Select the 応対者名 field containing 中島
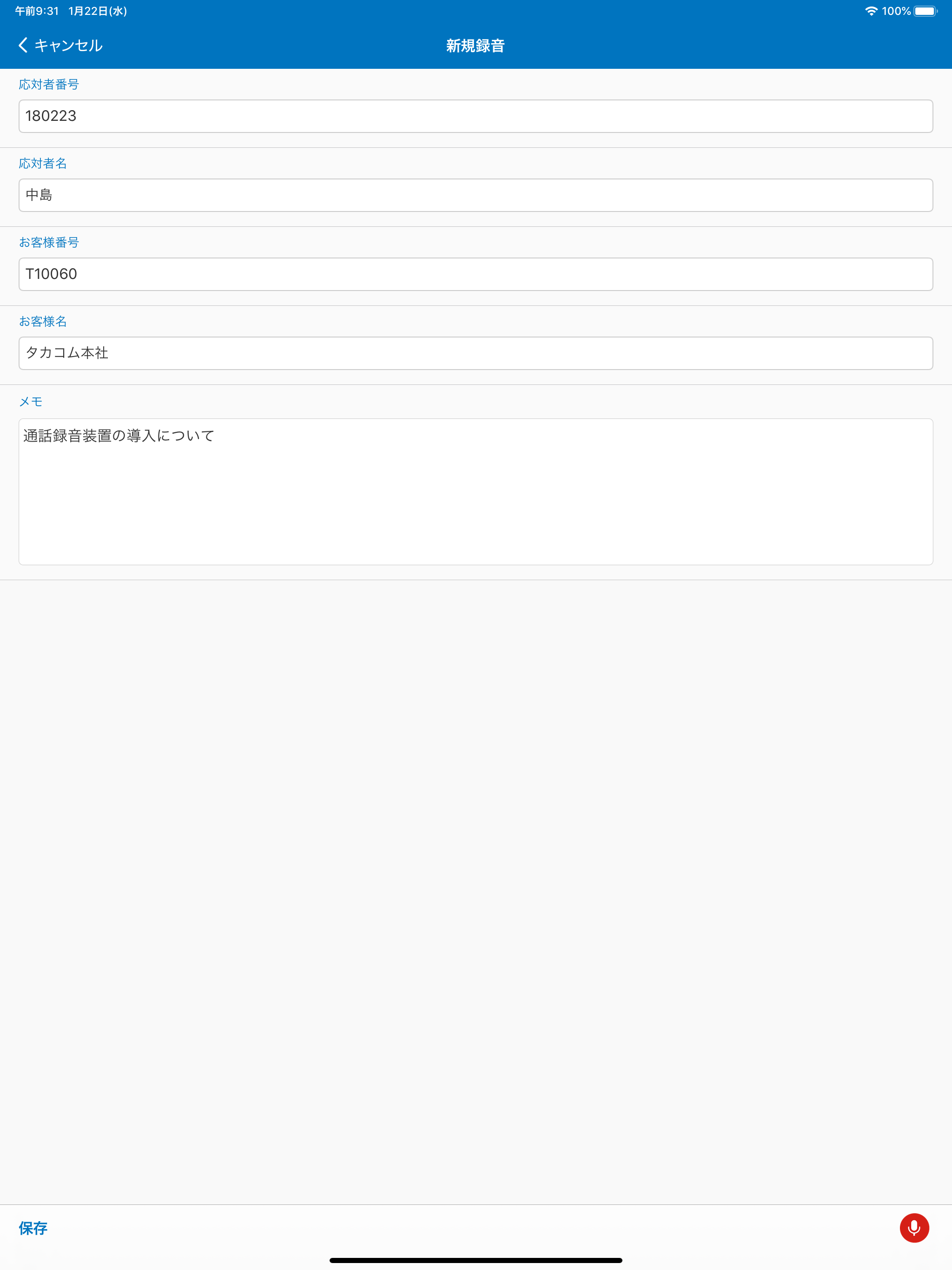The height and width of the screenshot is (1270, 952). click(x=476, y=195)
